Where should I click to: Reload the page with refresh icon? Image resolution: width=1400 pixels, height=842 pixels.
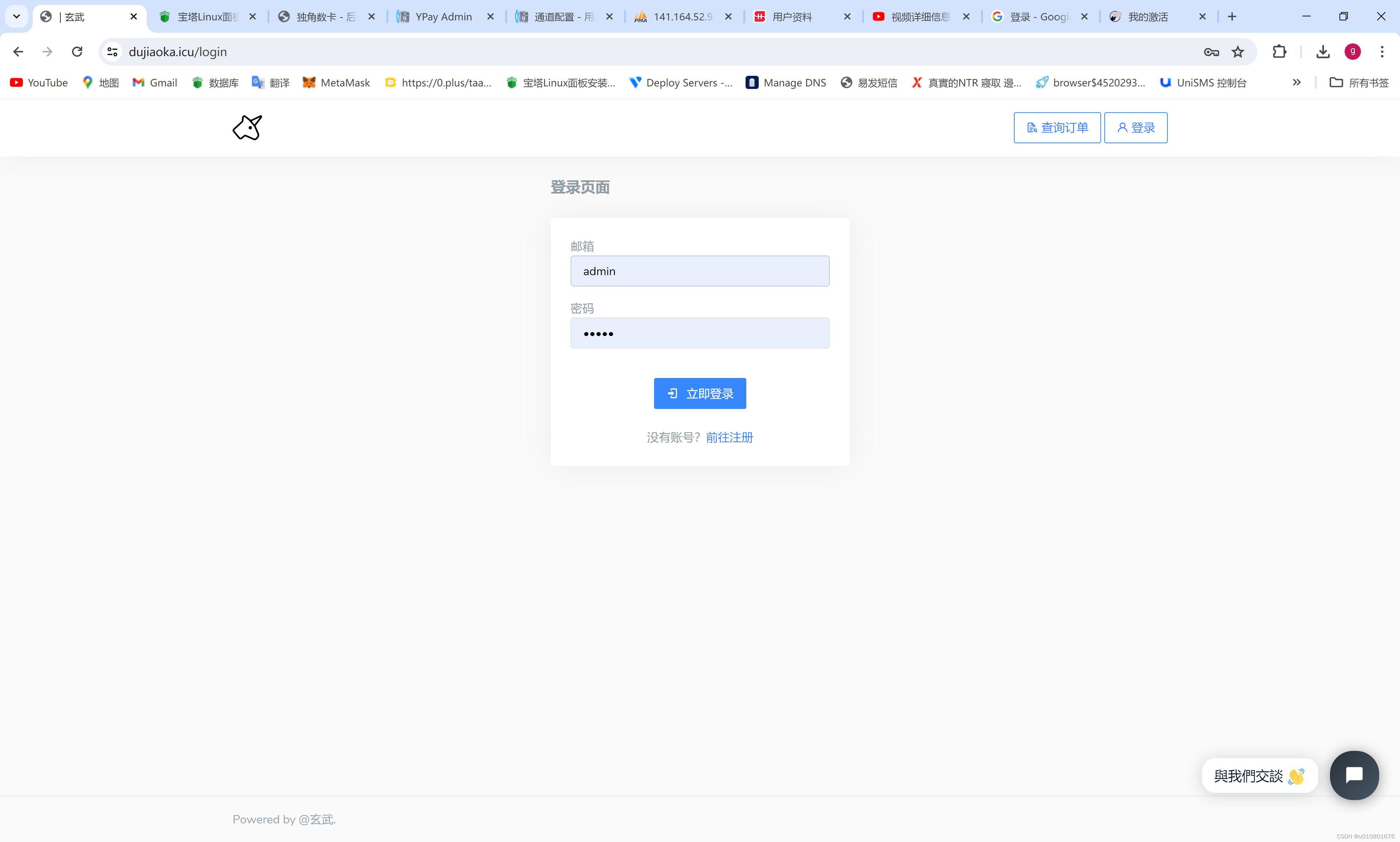coord(77,52)
